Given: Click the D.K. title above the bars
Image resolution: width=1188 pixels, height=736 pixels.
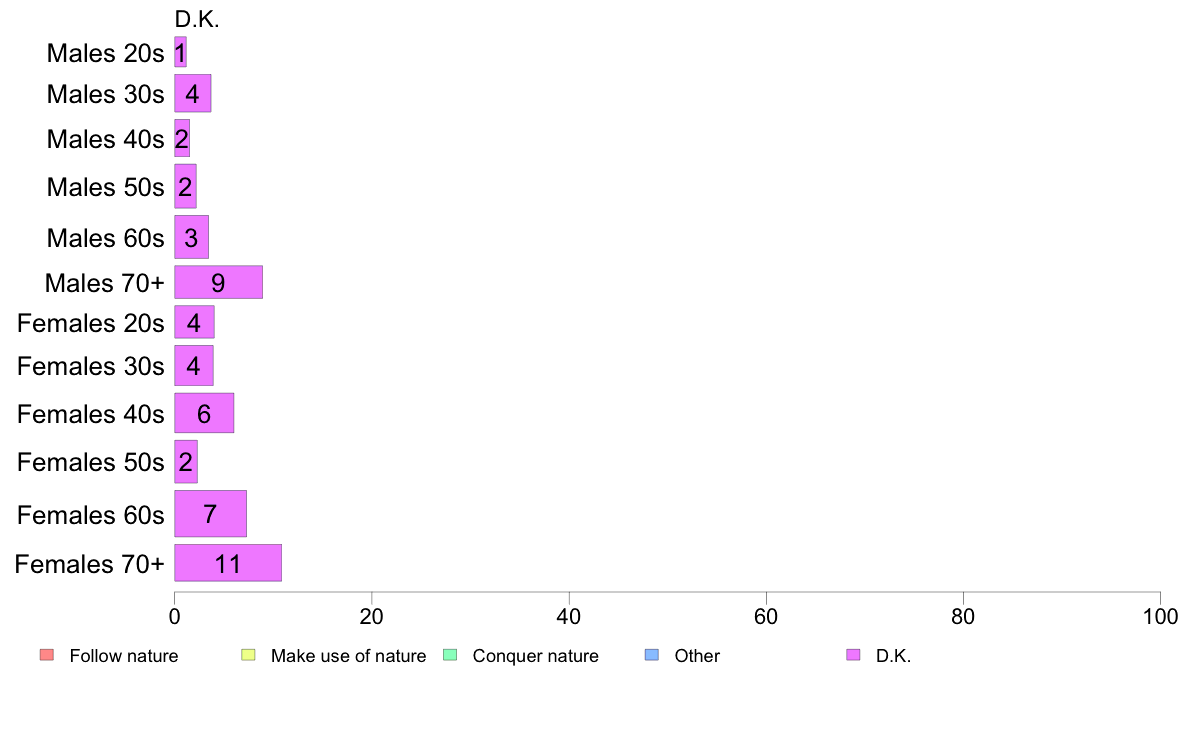Looking at the screenshot, I should (197, 20).
